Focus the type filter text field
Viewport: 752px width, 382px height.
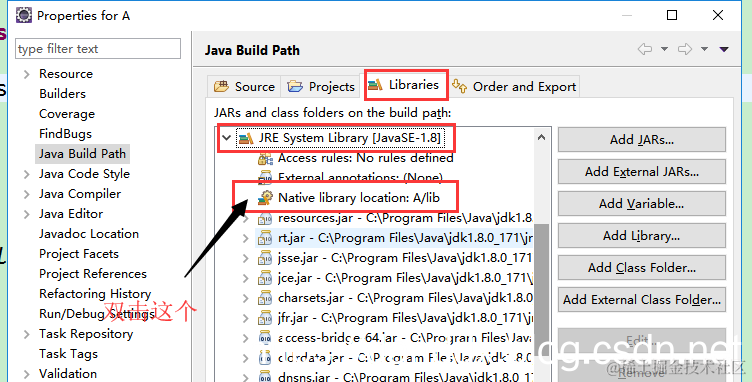98,49
